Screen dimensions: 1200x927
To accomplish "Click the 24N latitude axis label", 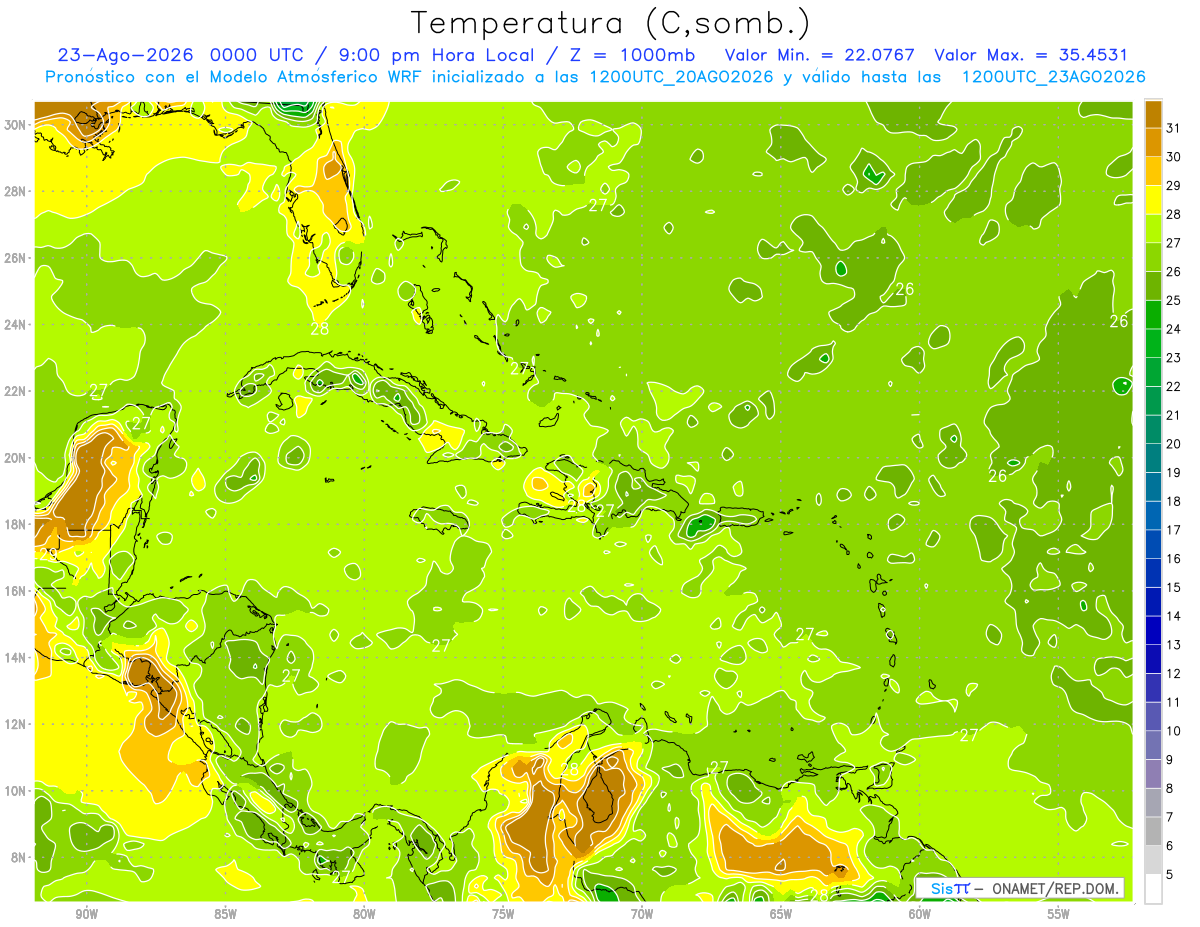I will (x=15, y=325).
